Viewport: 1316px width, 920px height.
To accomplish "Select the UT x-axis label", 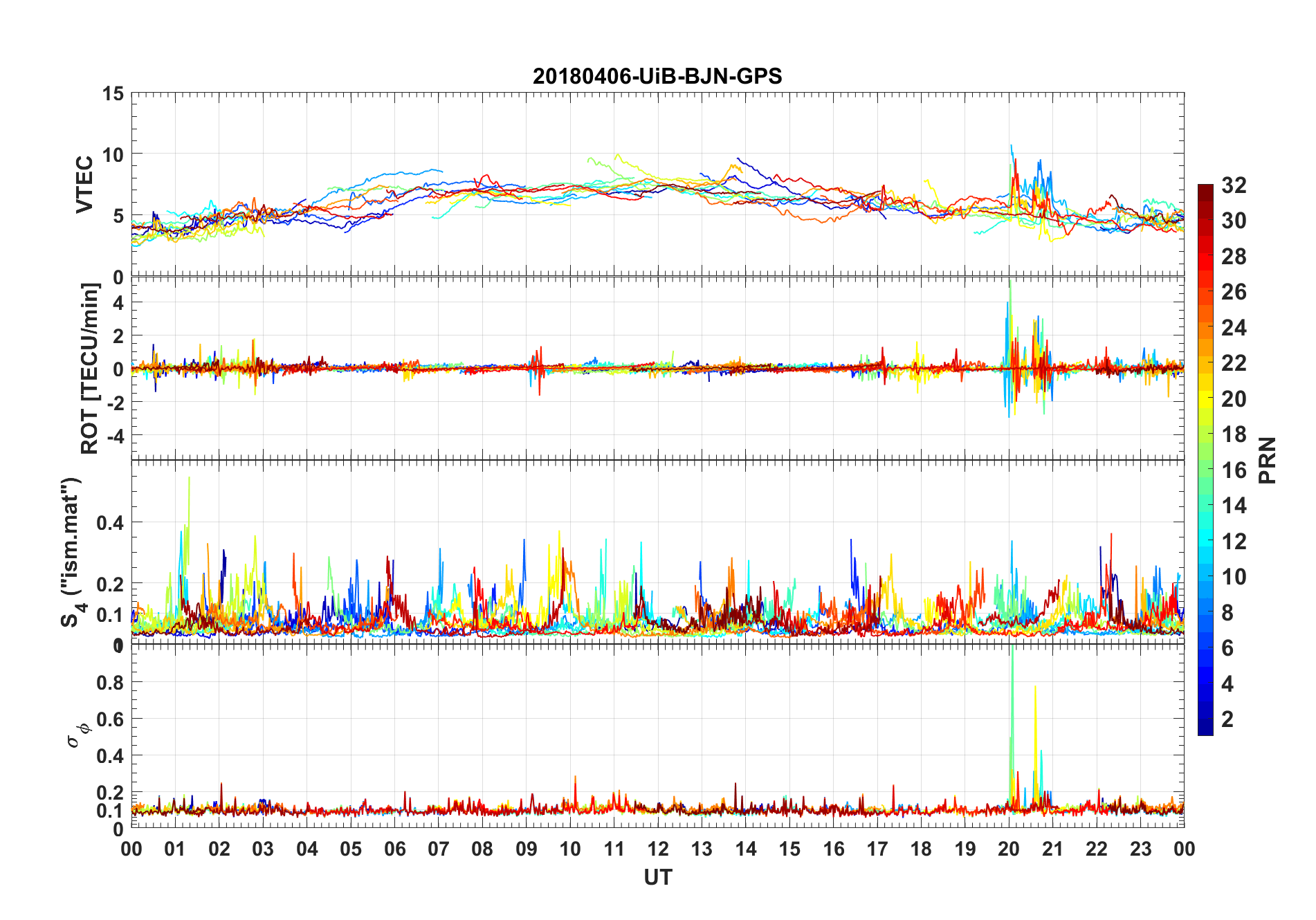I will 657,878.
